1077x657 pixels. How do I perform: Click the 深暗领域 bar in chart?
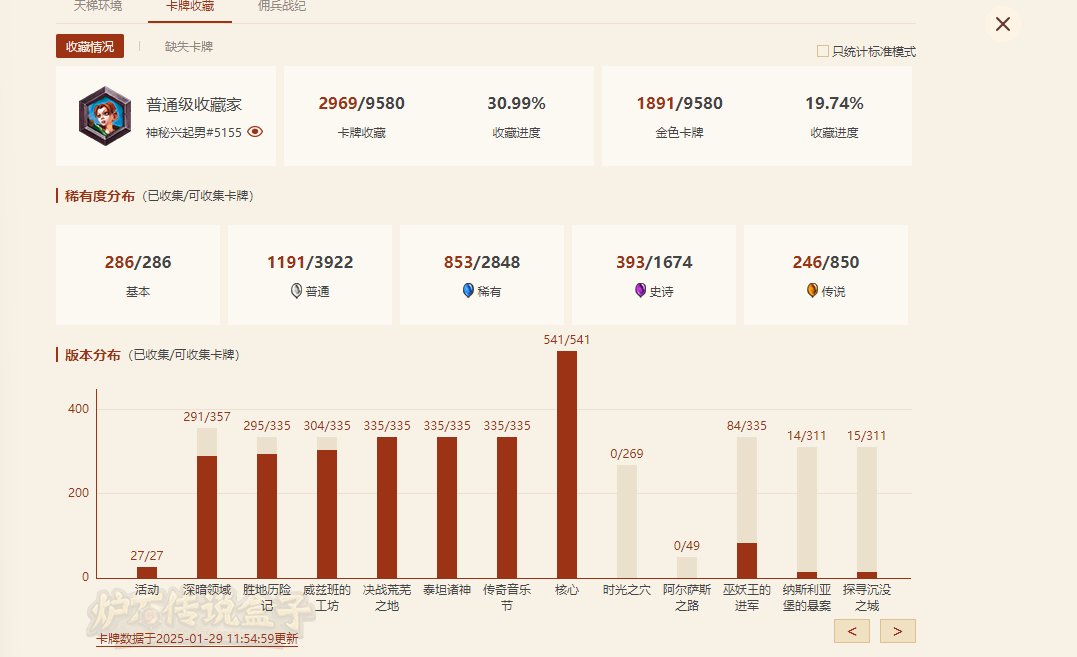pos(207,515)
